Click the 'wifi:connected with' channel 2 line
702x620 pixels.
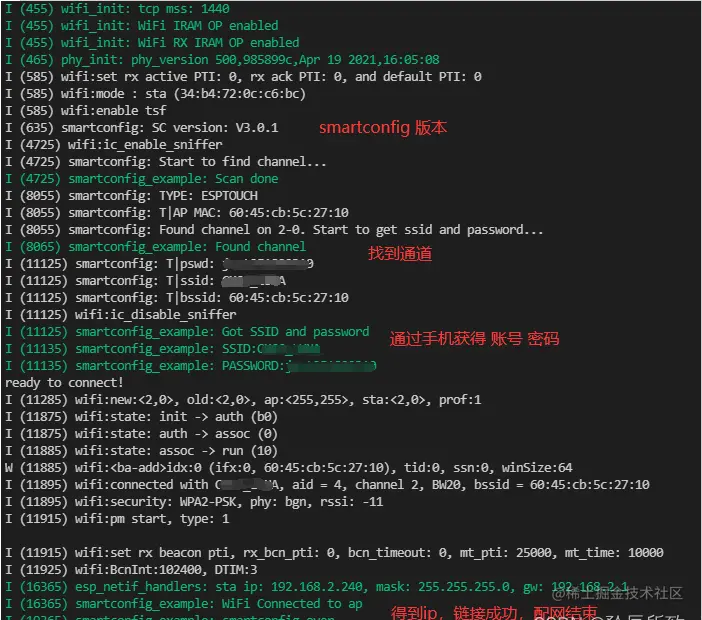pos(327,485)
